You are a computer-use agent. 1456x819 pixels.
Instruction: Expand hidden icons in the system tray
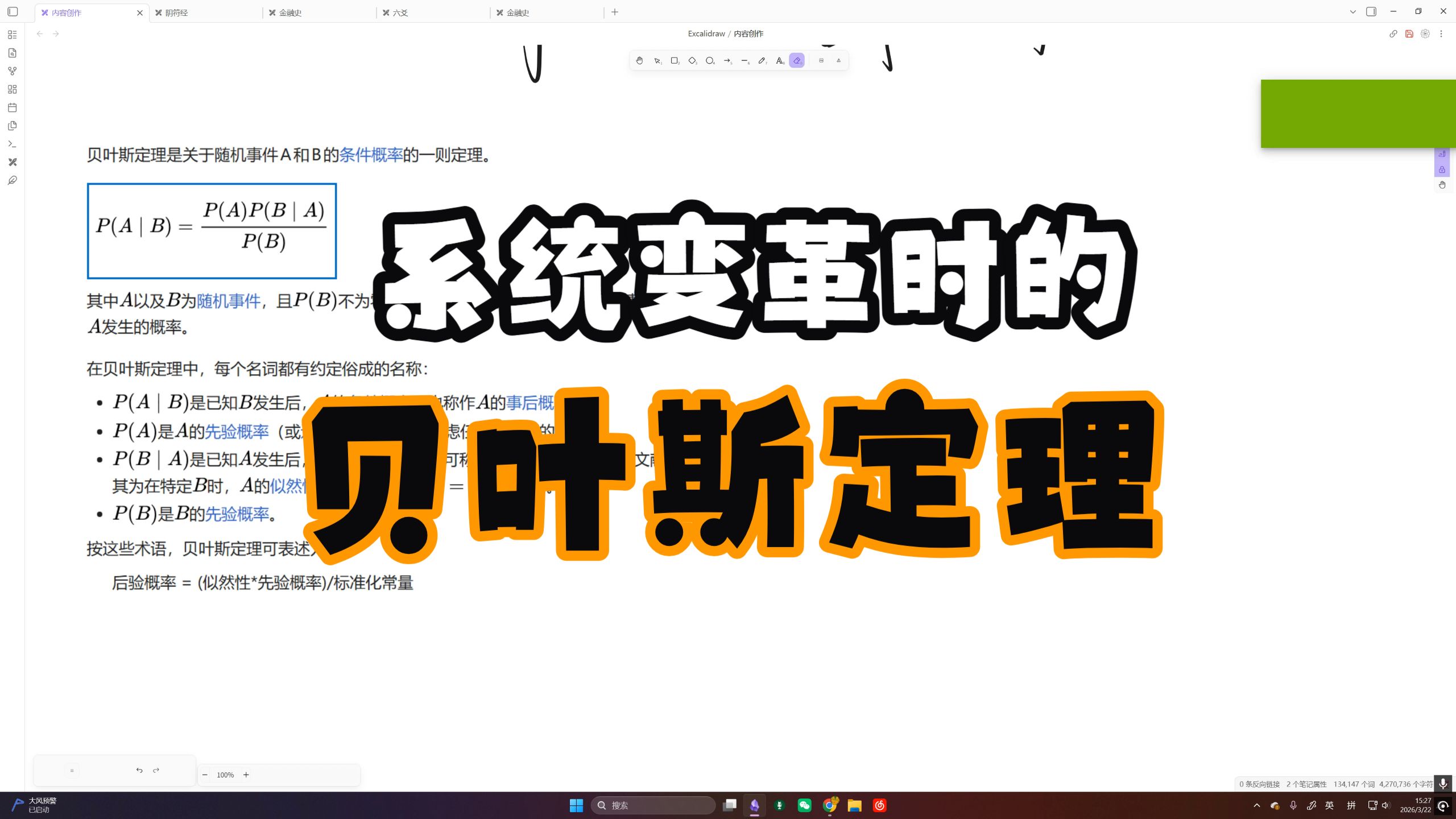[1256, 805]
